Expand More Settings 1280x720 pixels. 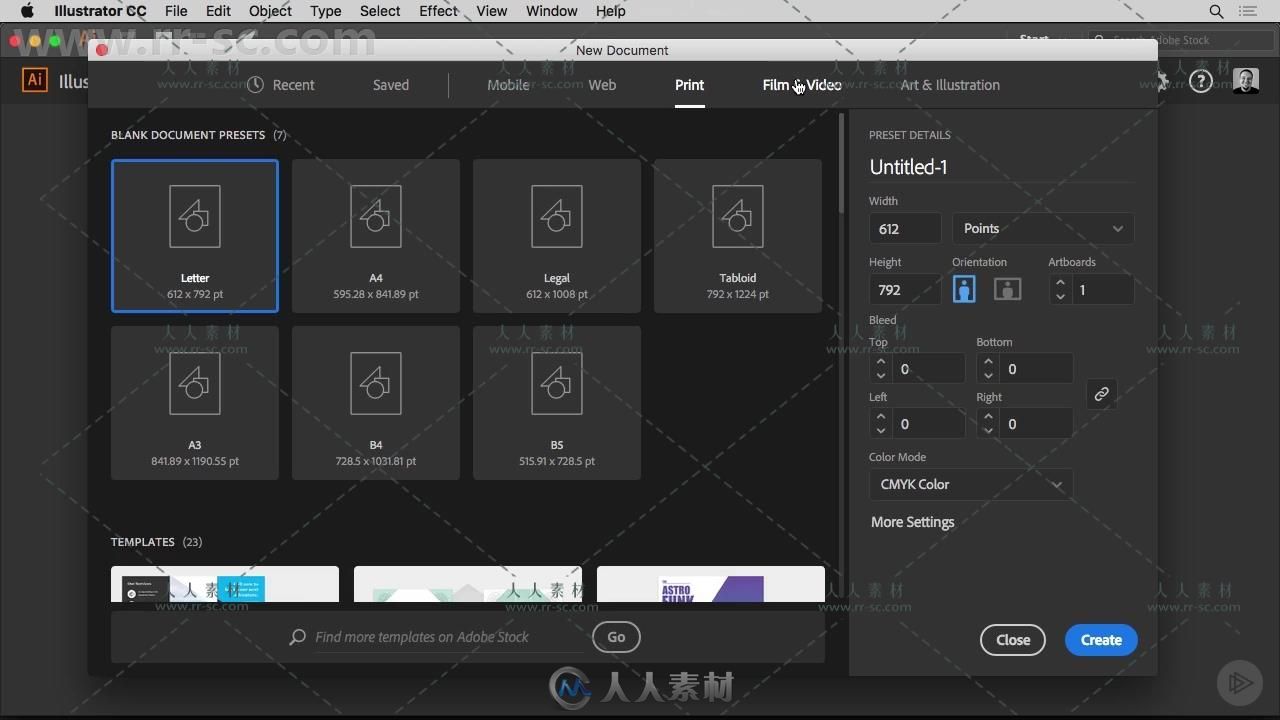912,522
